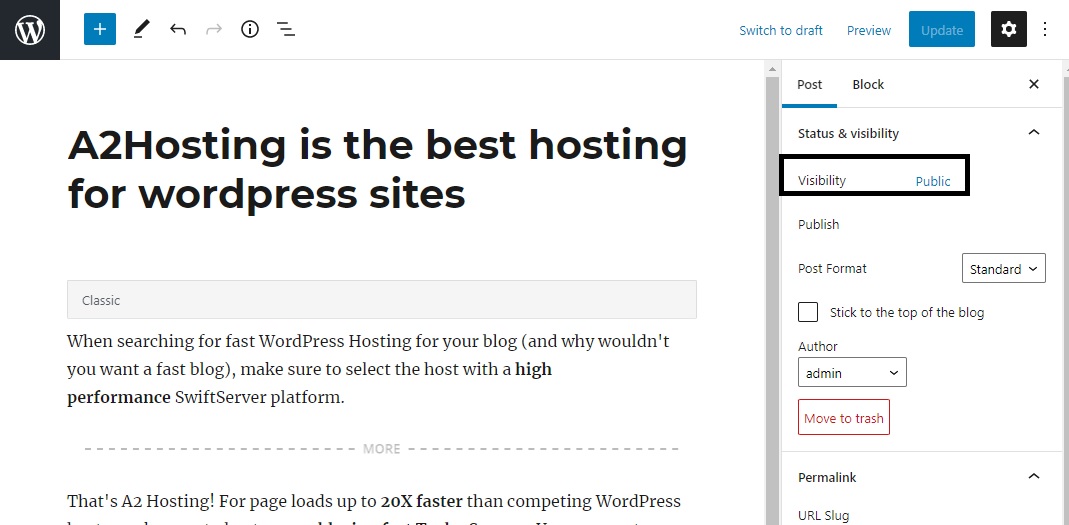Open the list view outline icon
The height and width of the screenshot is (525, 1069).
286,29
